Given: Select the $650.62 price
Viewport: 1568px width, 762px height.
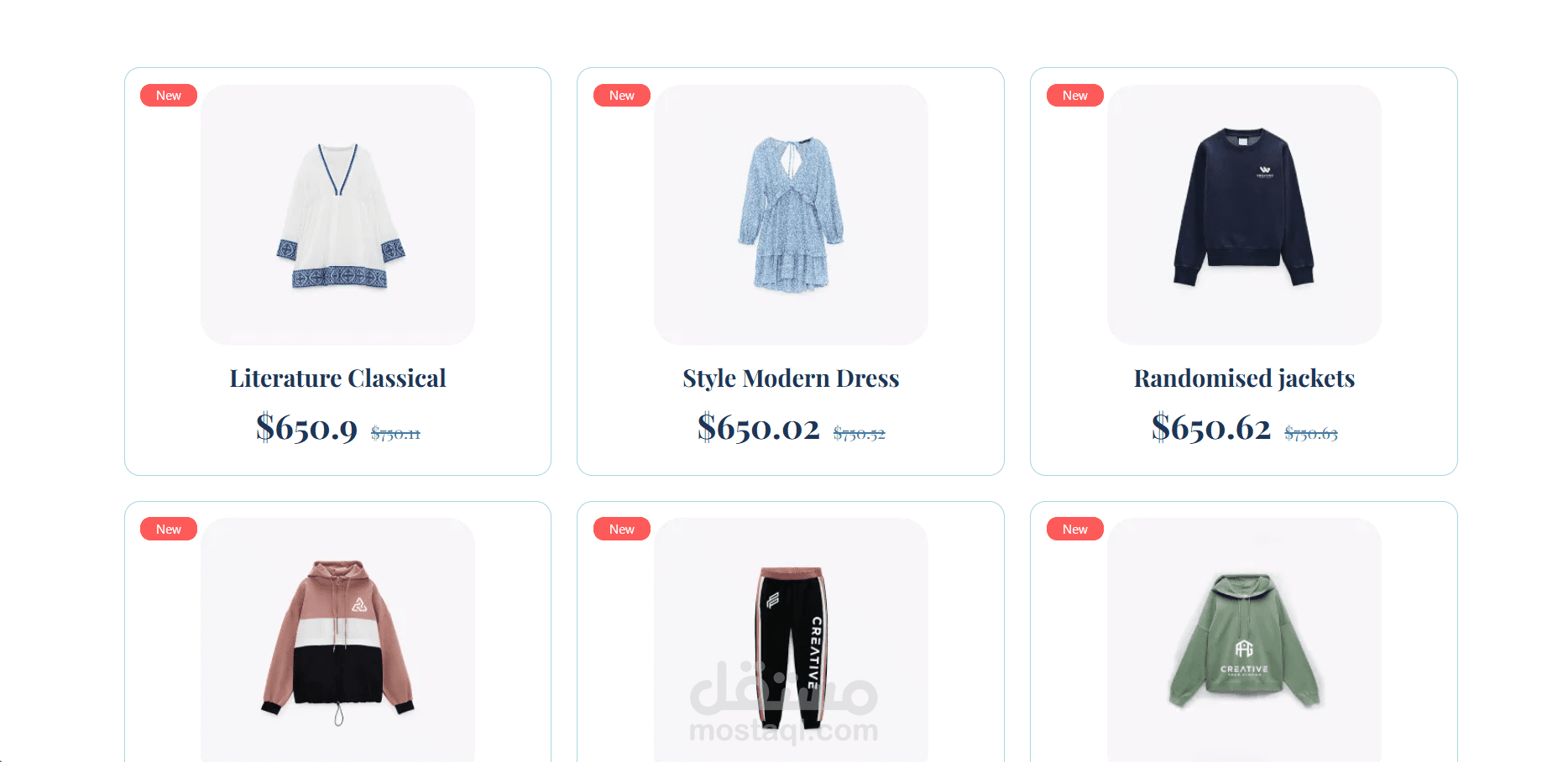Looking at the screenshot, I should [1211, 428].
